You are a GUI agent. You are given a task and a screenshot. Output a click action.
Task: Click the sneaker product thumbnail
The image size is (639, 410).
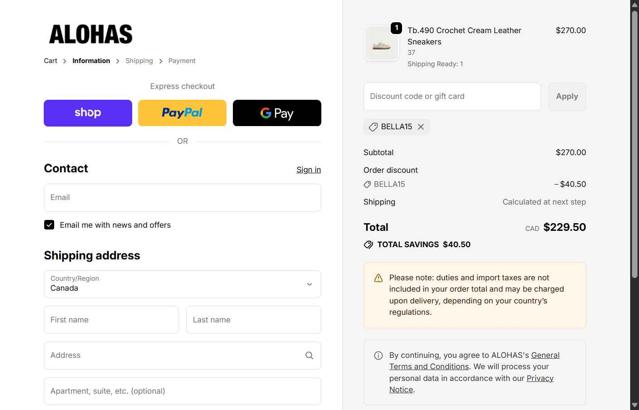[381, 44]
